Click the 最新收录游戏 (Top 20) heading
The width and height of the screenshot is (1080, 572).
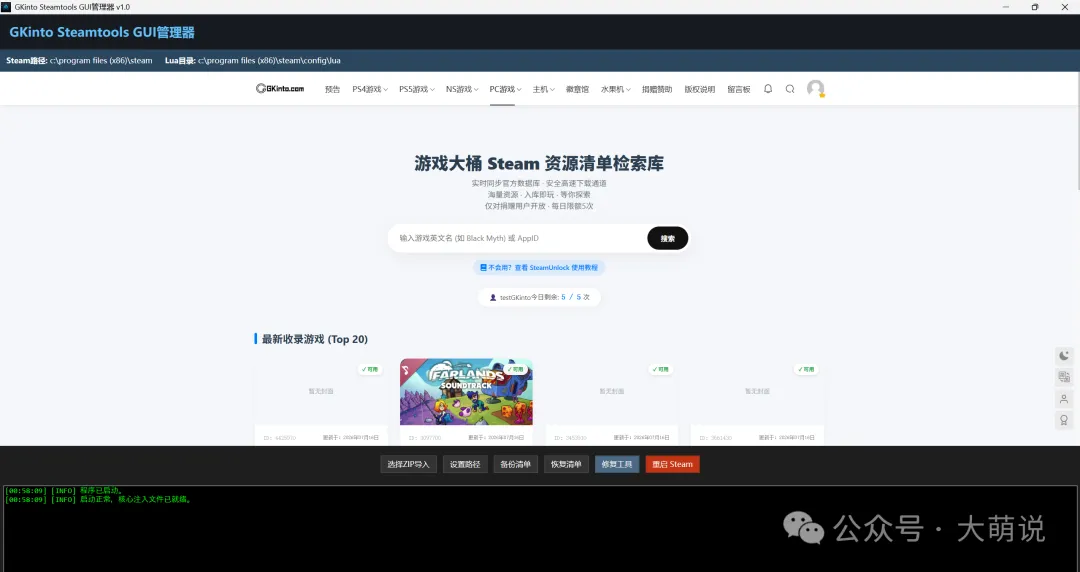click(x=315, y=339)
